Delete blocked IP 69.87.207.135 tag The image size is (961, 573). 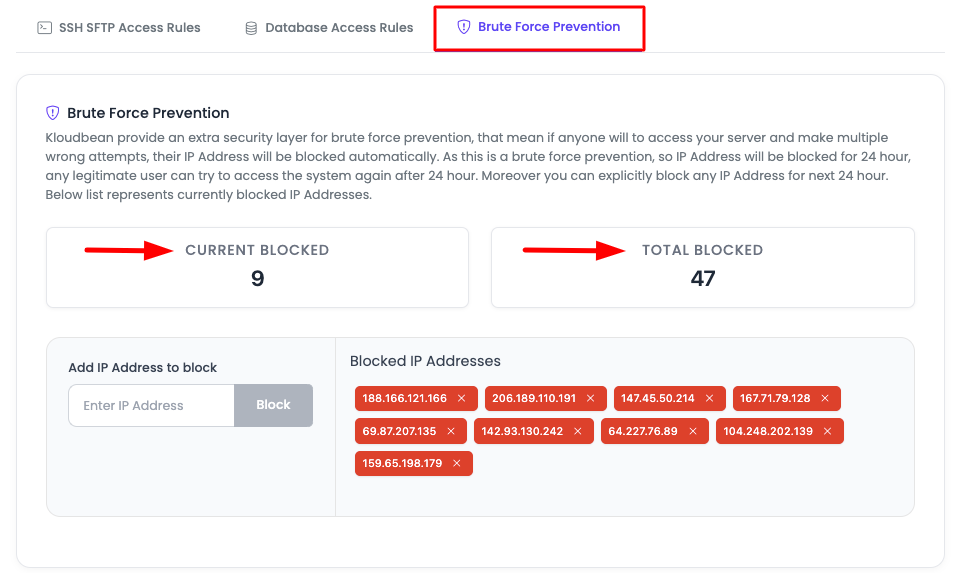click(451, 431)
